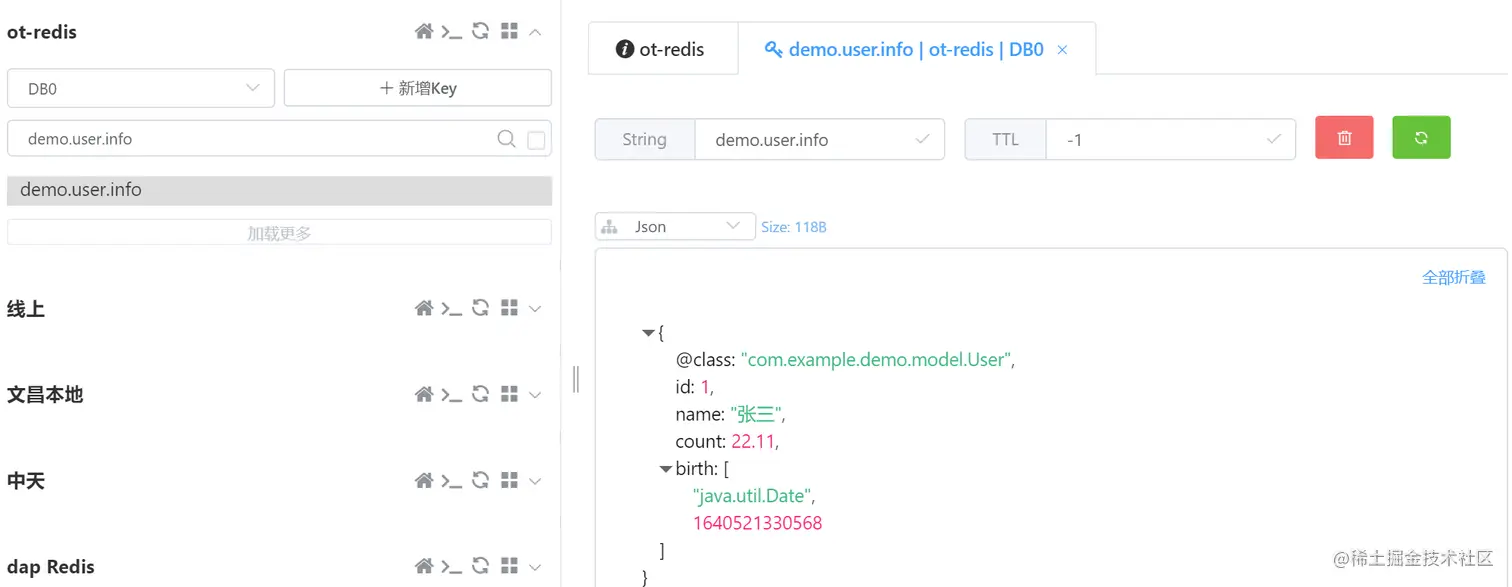Click the home icon for ot-redis

pyautogui.click(x=424, y=32)
